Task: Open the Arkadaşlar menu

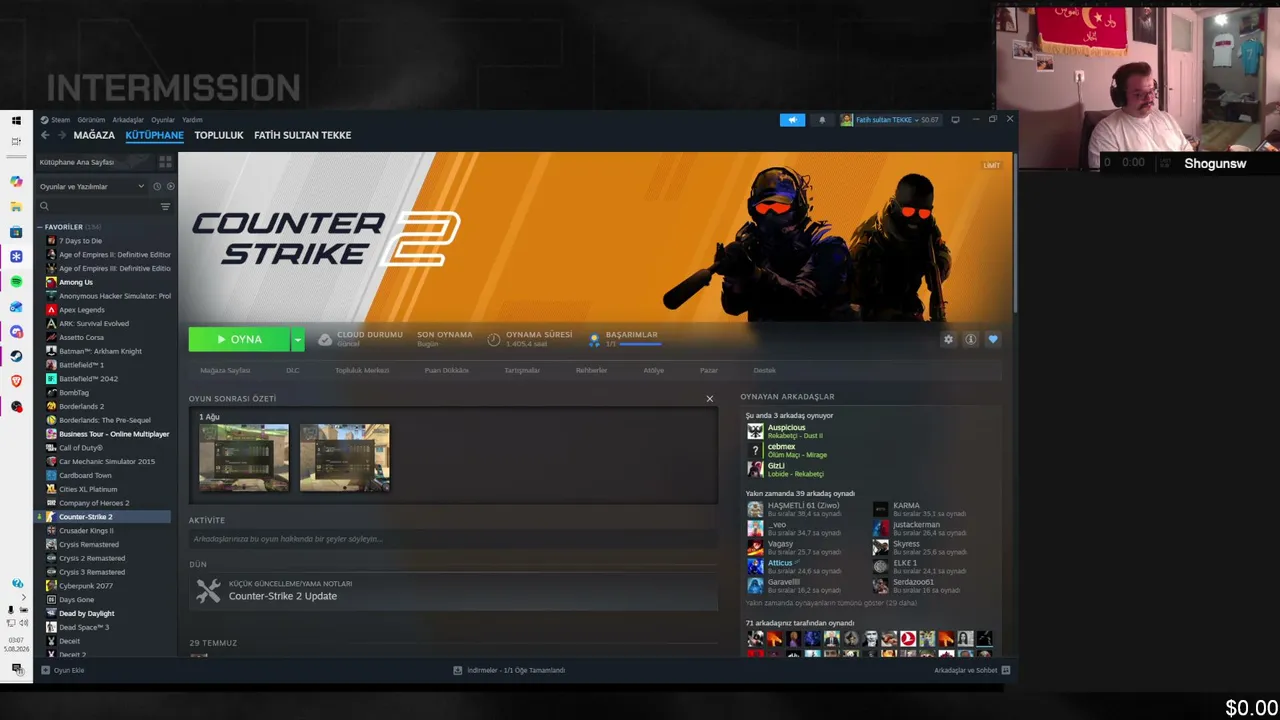Action: (x=128, y=120)
